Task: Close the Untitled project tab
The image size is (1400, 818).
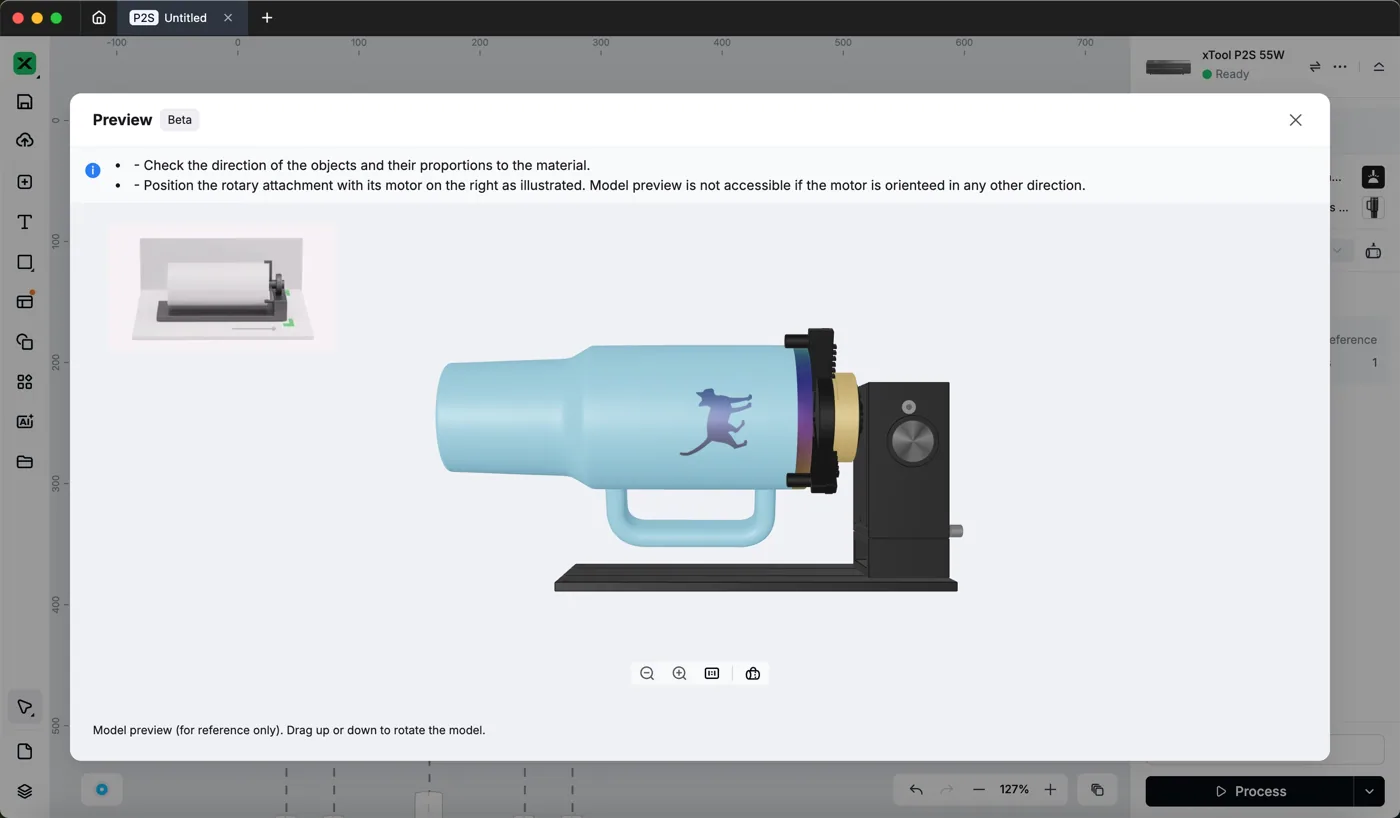Action: (x=228, y=18)
